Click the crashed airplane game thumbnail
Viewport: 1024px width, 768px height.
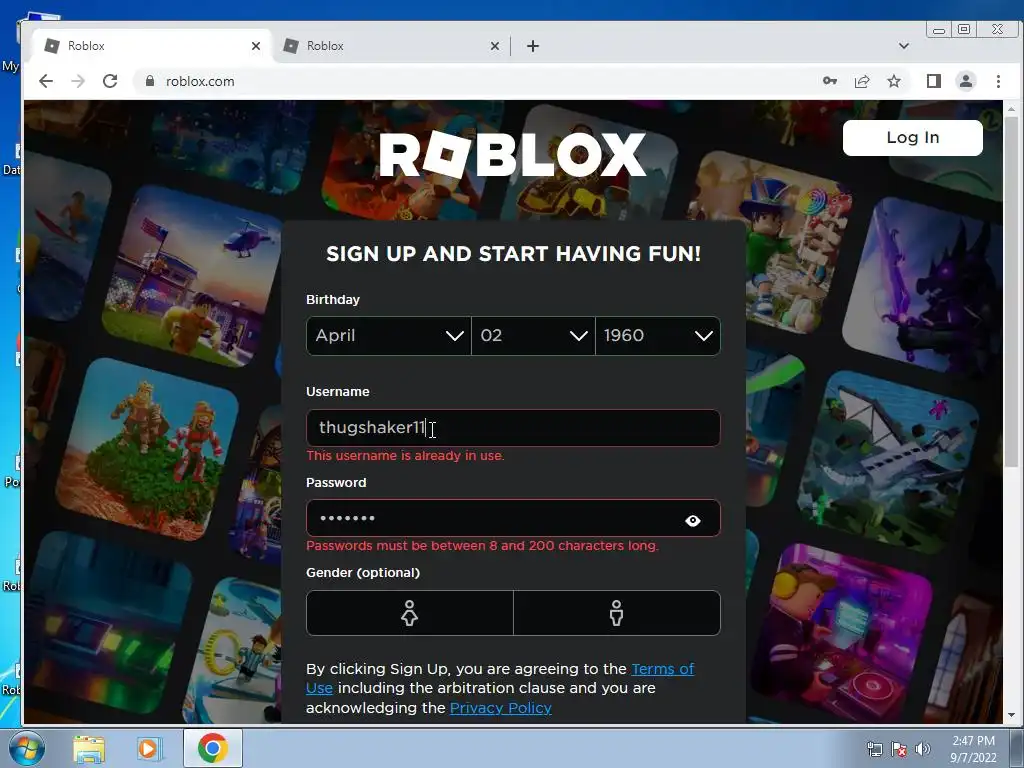(888, 461)
